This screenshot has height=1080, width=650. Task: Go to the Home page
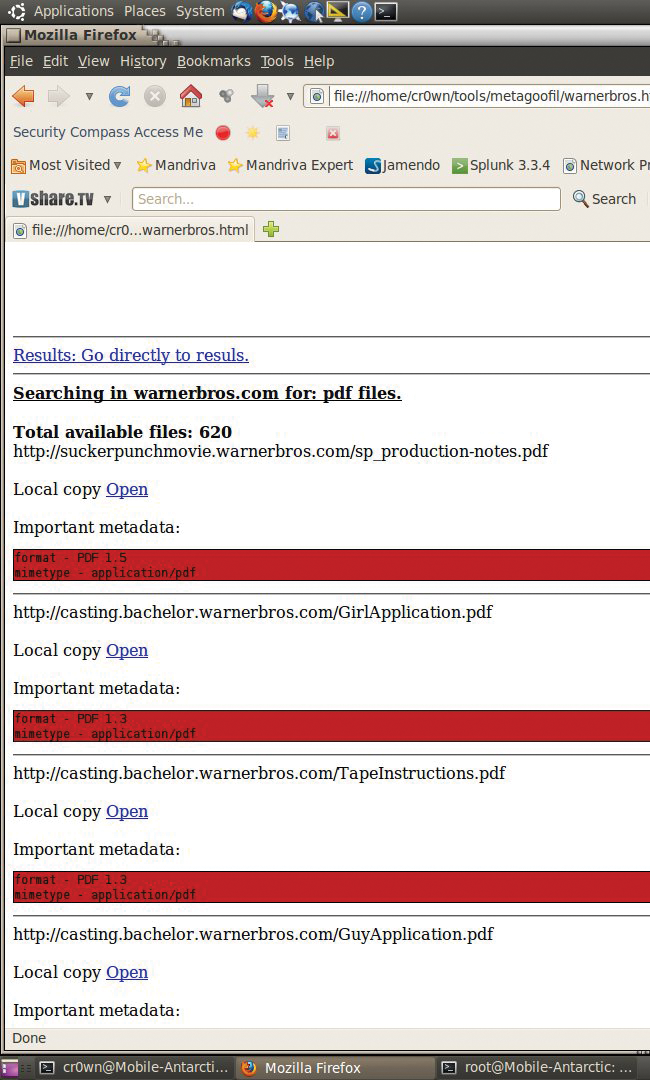(190, 96)
